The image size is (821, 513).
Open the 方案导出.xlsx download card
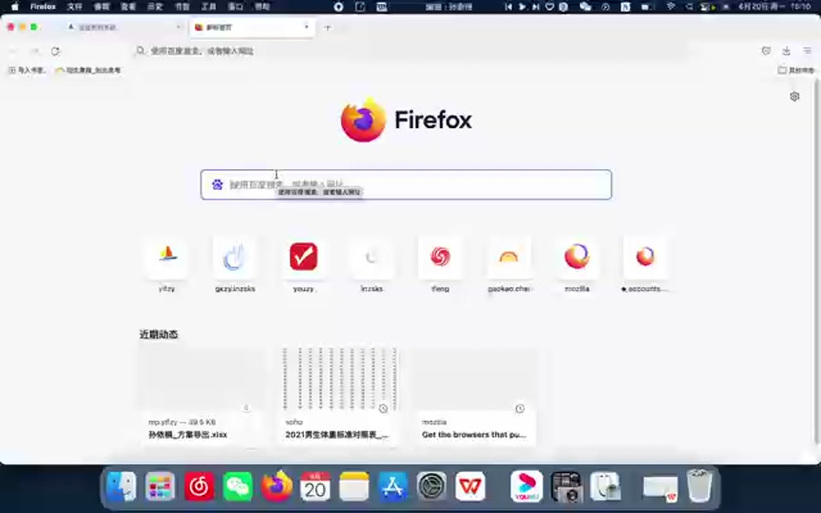pyautogui.click(x=202, y=397)
